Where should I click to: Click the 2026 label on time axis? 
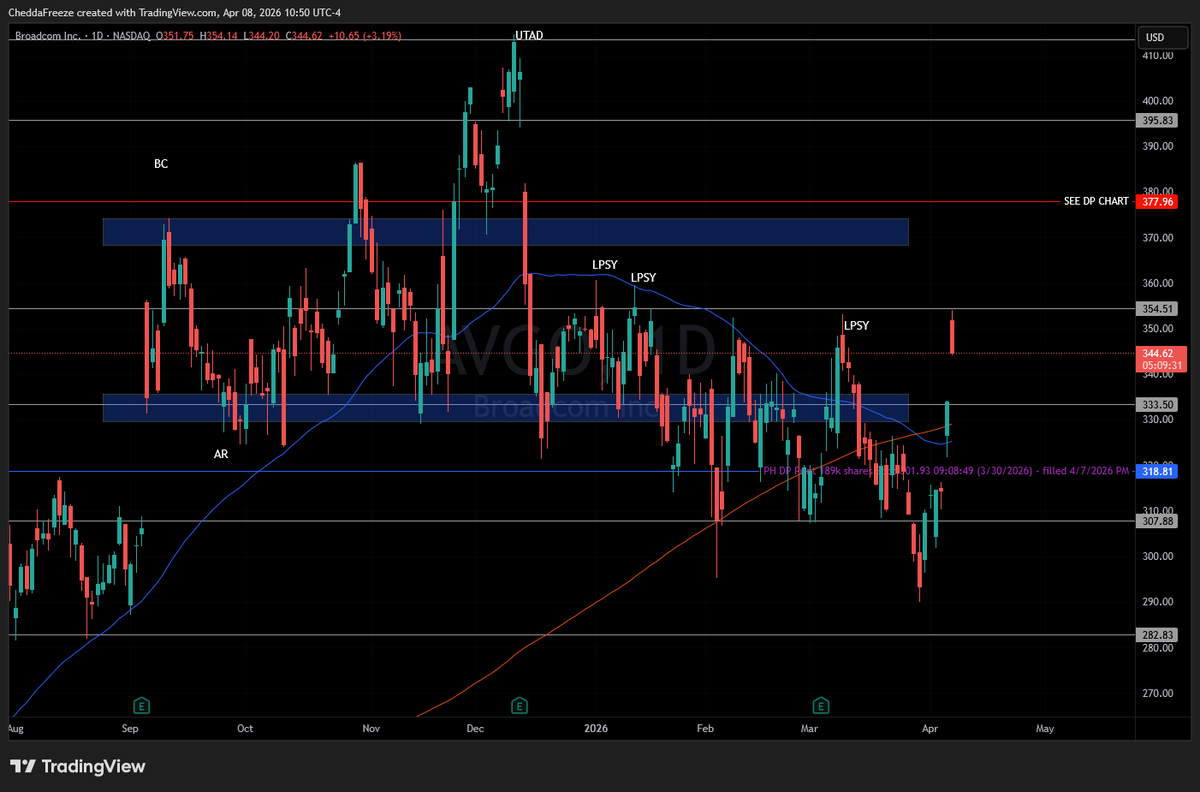coord(596,730)
